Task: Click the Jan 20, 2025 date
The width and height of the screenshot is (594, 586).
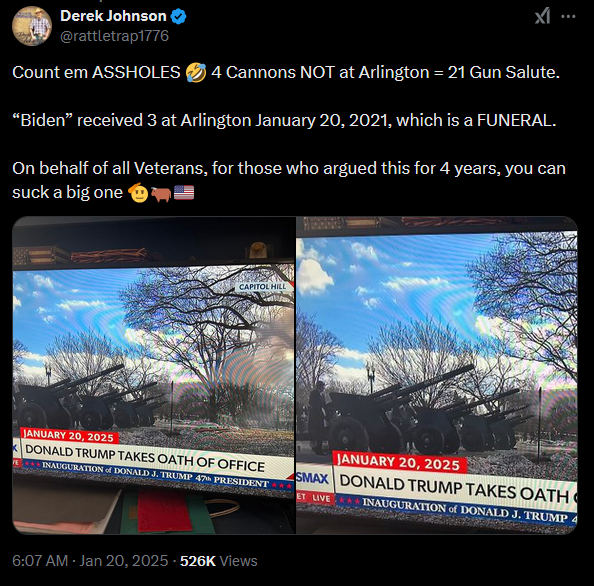Action: 123,561
